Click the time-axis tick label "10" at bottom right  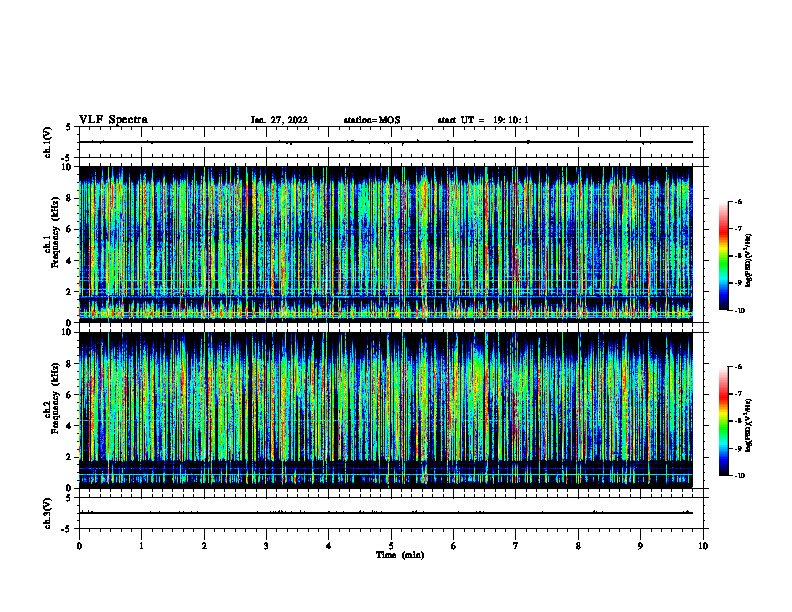[703, 546]
